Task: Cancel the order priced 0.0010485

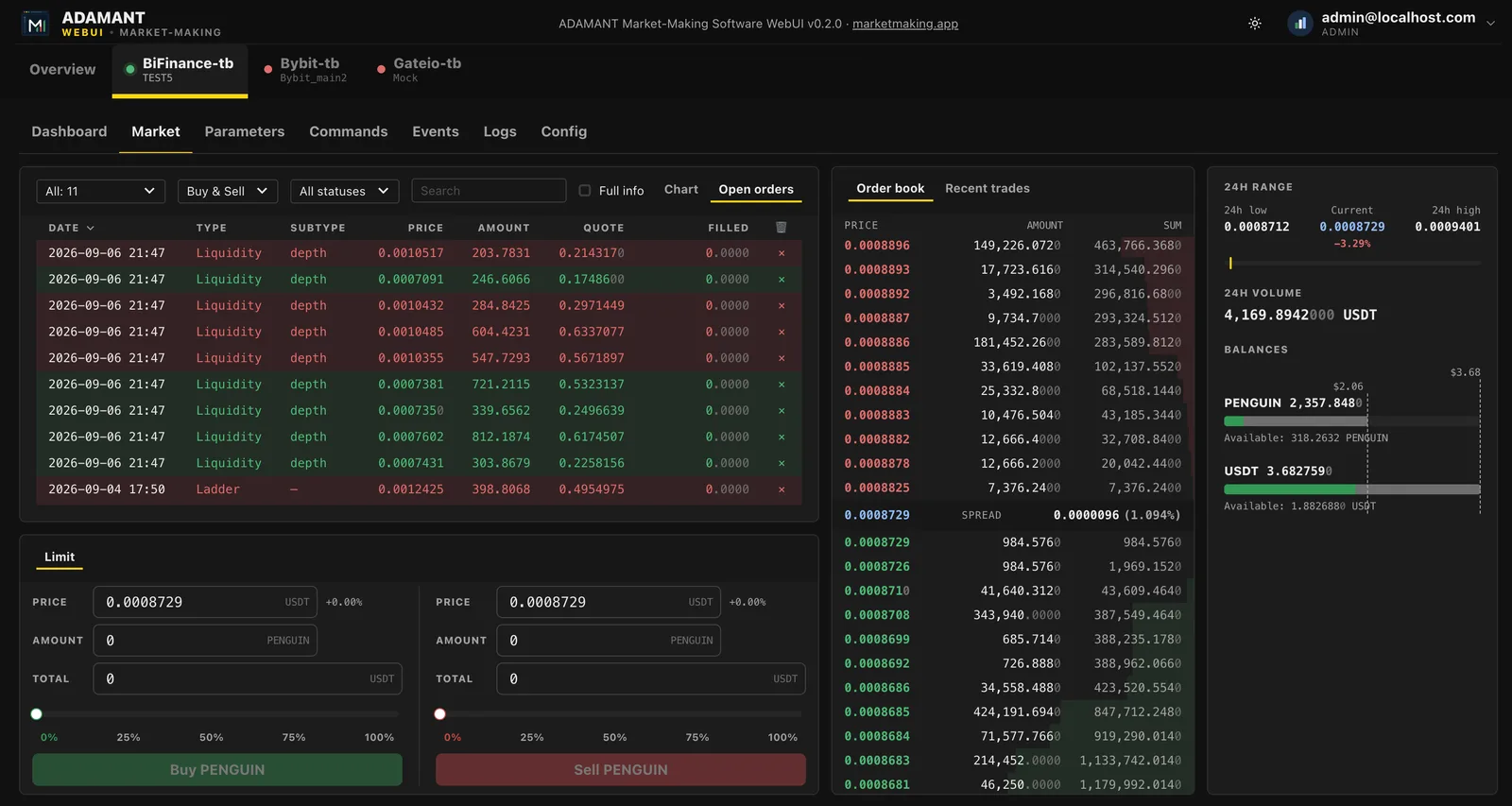Action: (782, 333)
